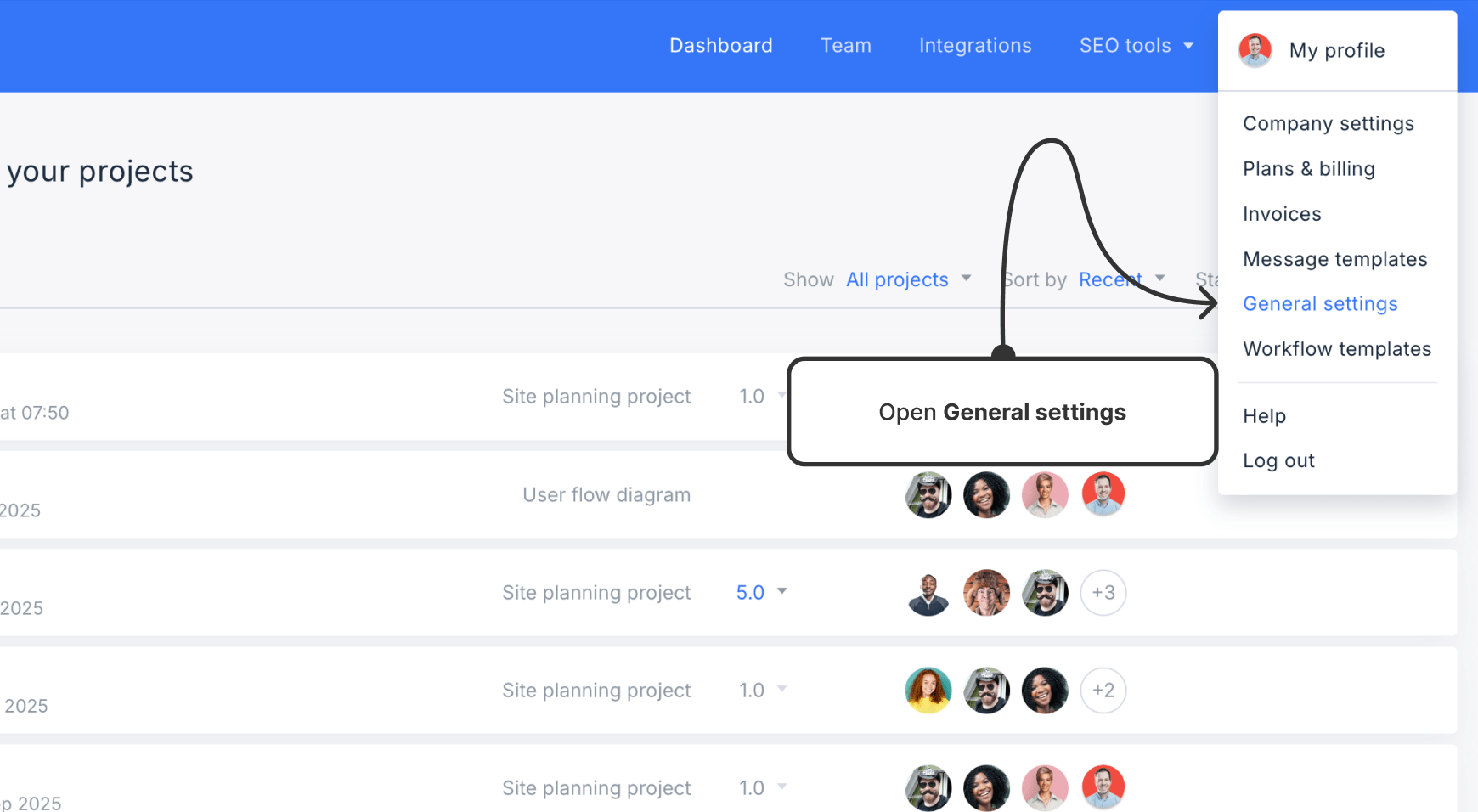Screen dimensions: 1478x812
Task: Click the curly-haired avatar on the 5.0 project
Action: (x=987, y=593)
